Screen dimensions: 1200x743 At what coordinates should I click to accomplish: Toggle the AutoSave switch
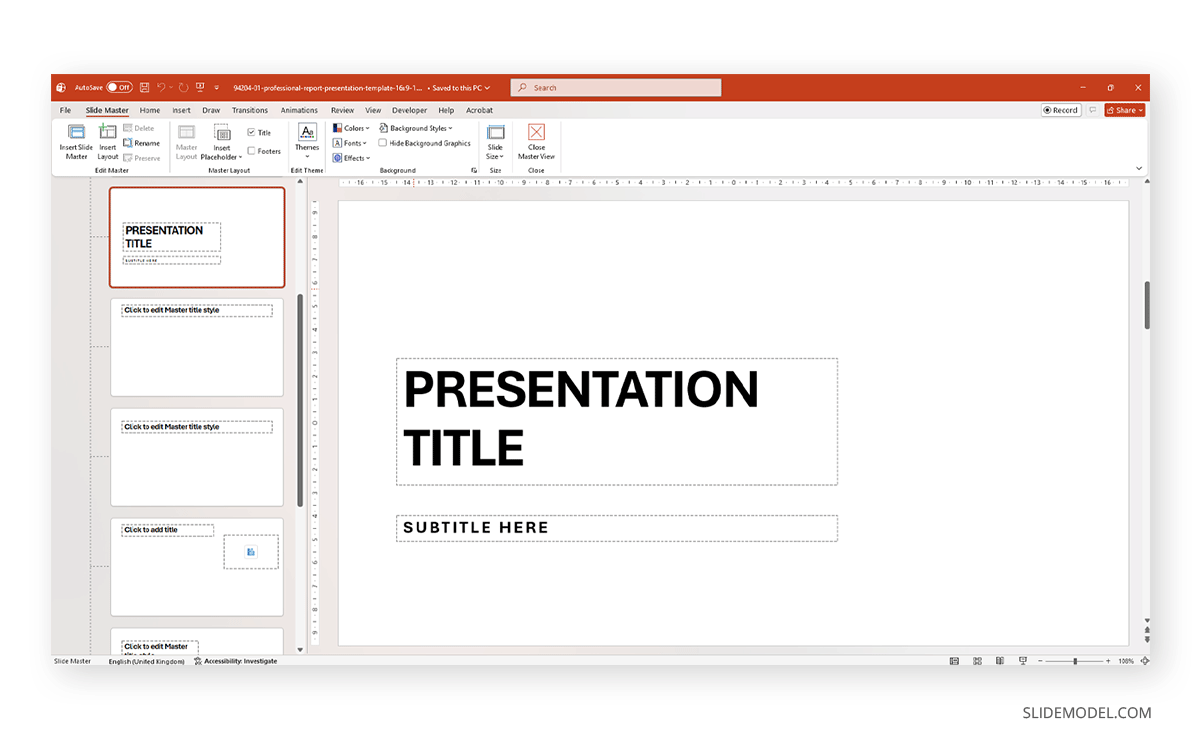[119, 87]
